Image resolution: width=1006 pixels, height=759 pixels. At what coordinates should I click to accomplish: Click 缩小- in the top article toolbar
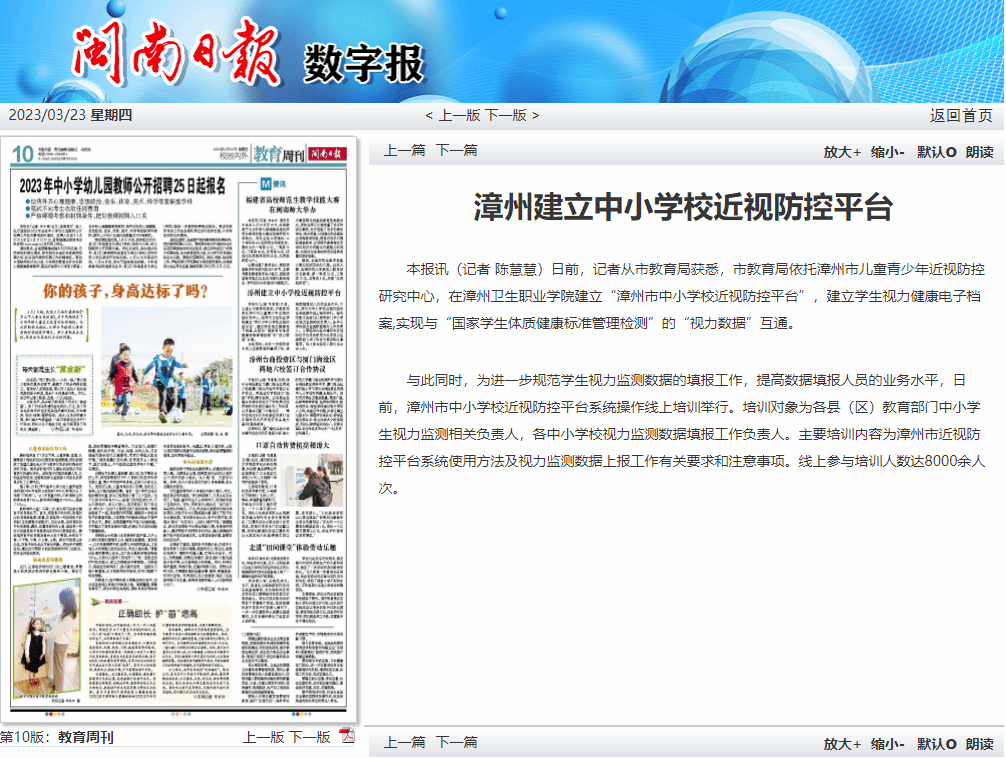pyautogui.click(x=887, y=152)
